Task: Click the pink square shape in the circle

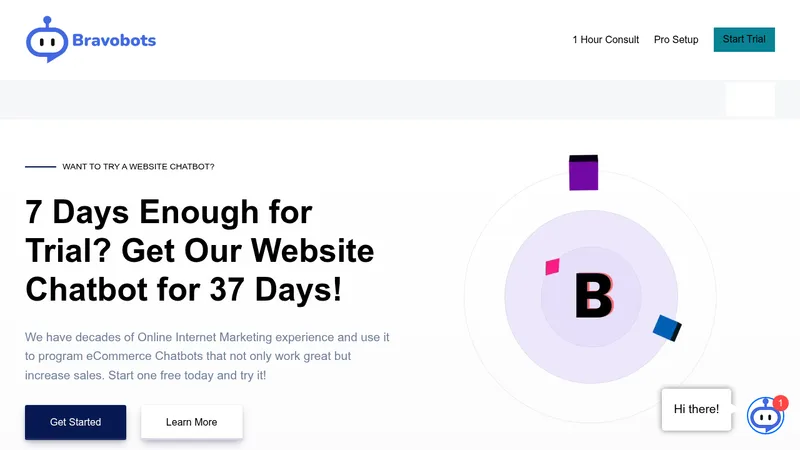Action: point(552,266)
